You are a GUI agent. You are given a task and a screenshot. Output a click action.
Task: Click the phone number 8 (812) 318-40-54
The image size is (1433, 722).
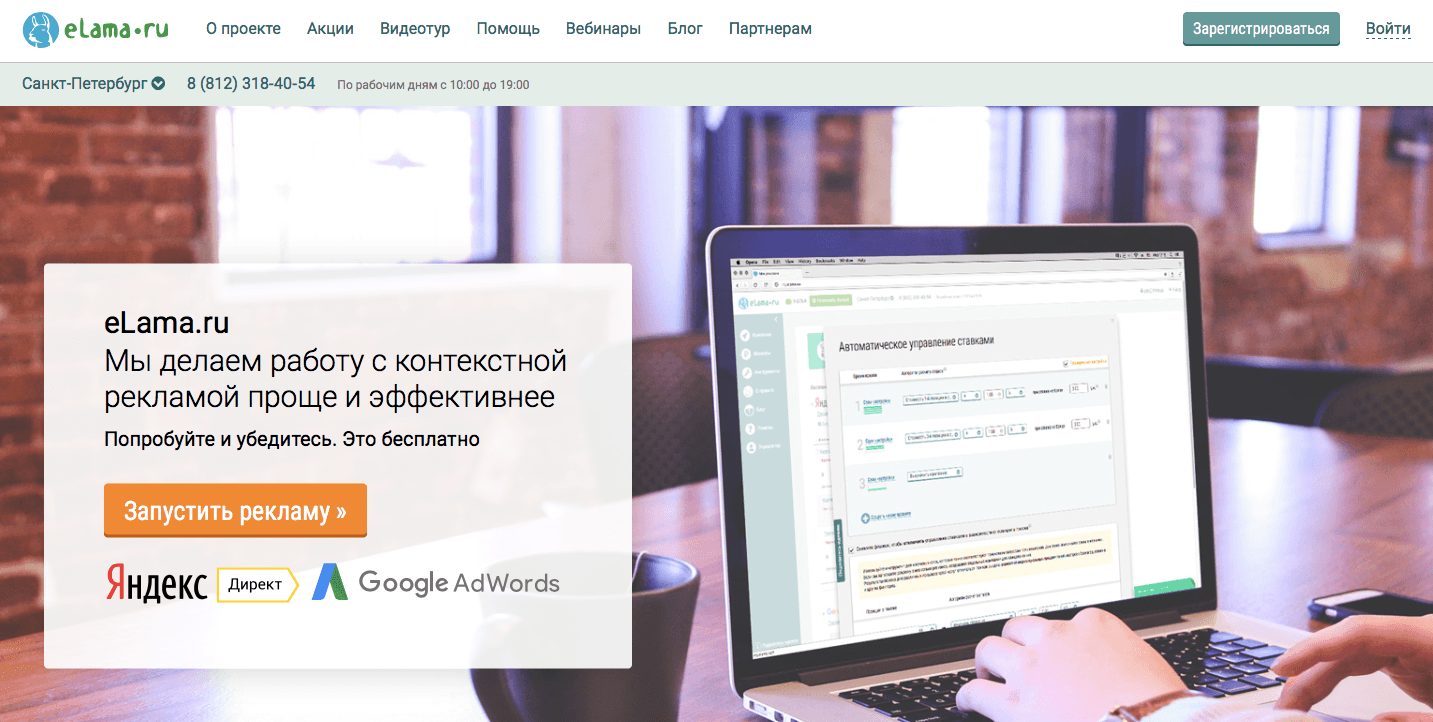pos(251,84)
